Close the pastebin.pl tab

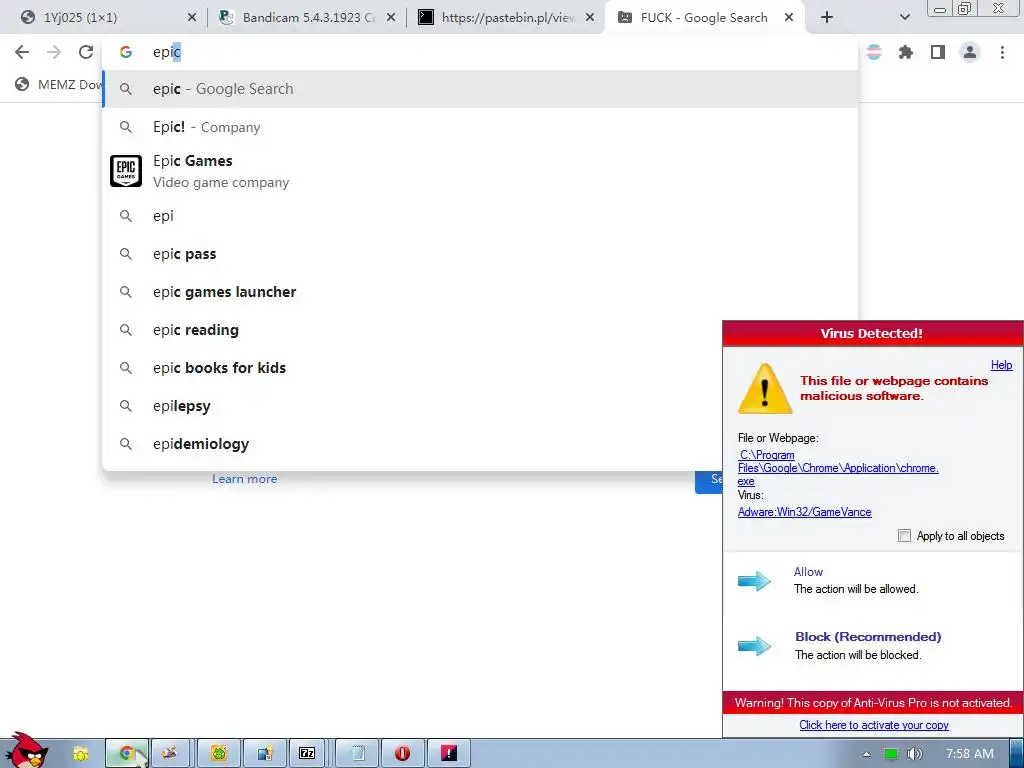(590, 18)
